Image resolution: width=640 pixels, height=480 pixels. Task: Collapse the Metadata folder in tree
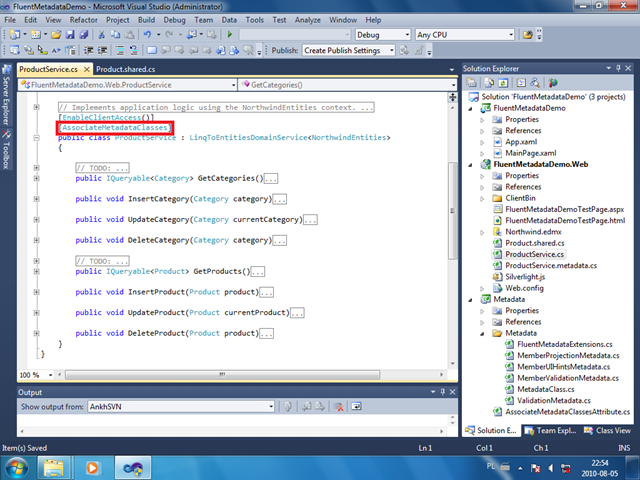pyautogui.click(x=482, y=333)
